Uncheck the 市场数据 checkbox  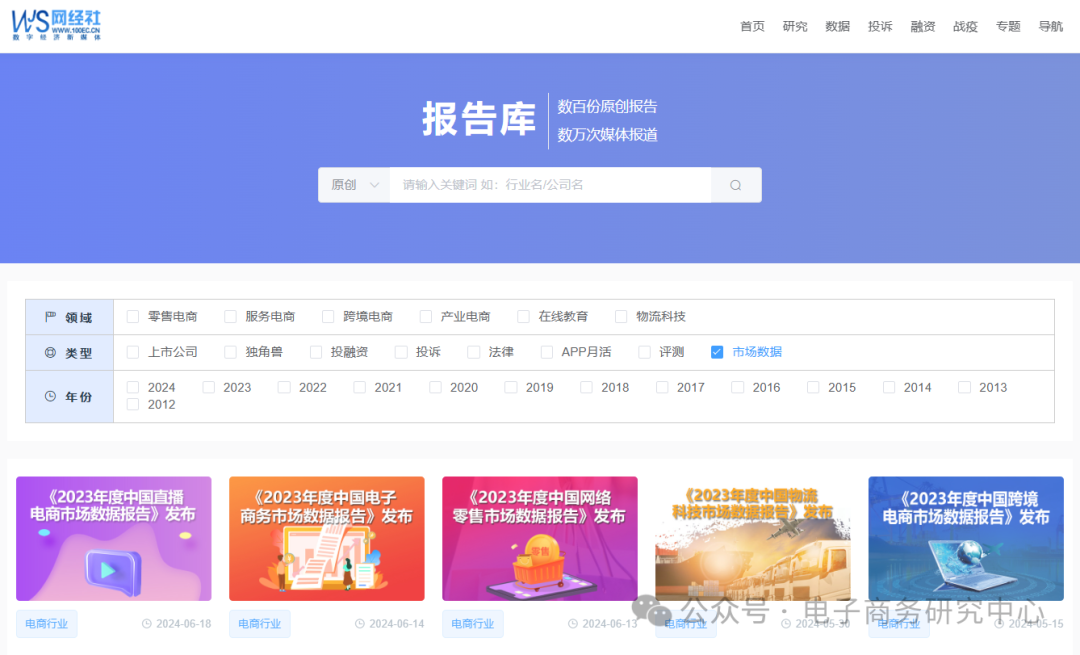coord(717,352)
